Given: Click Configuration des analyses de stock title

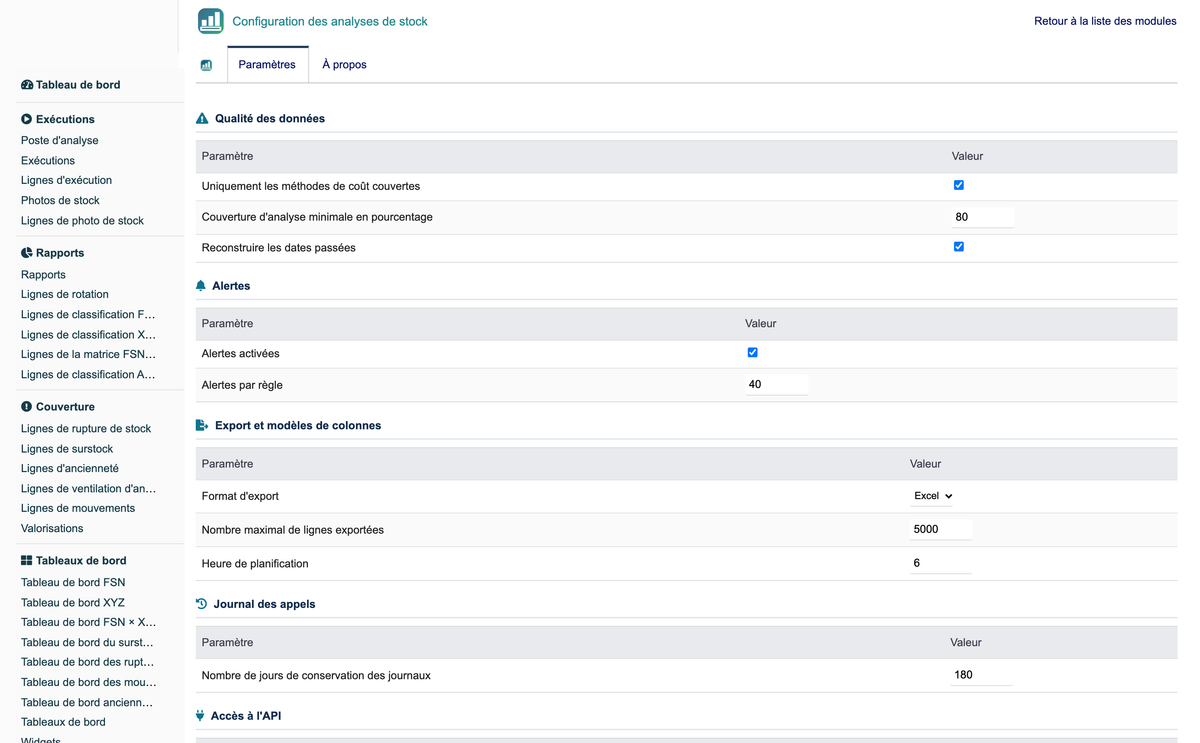Looking at the screenshot, I should 330,21.
